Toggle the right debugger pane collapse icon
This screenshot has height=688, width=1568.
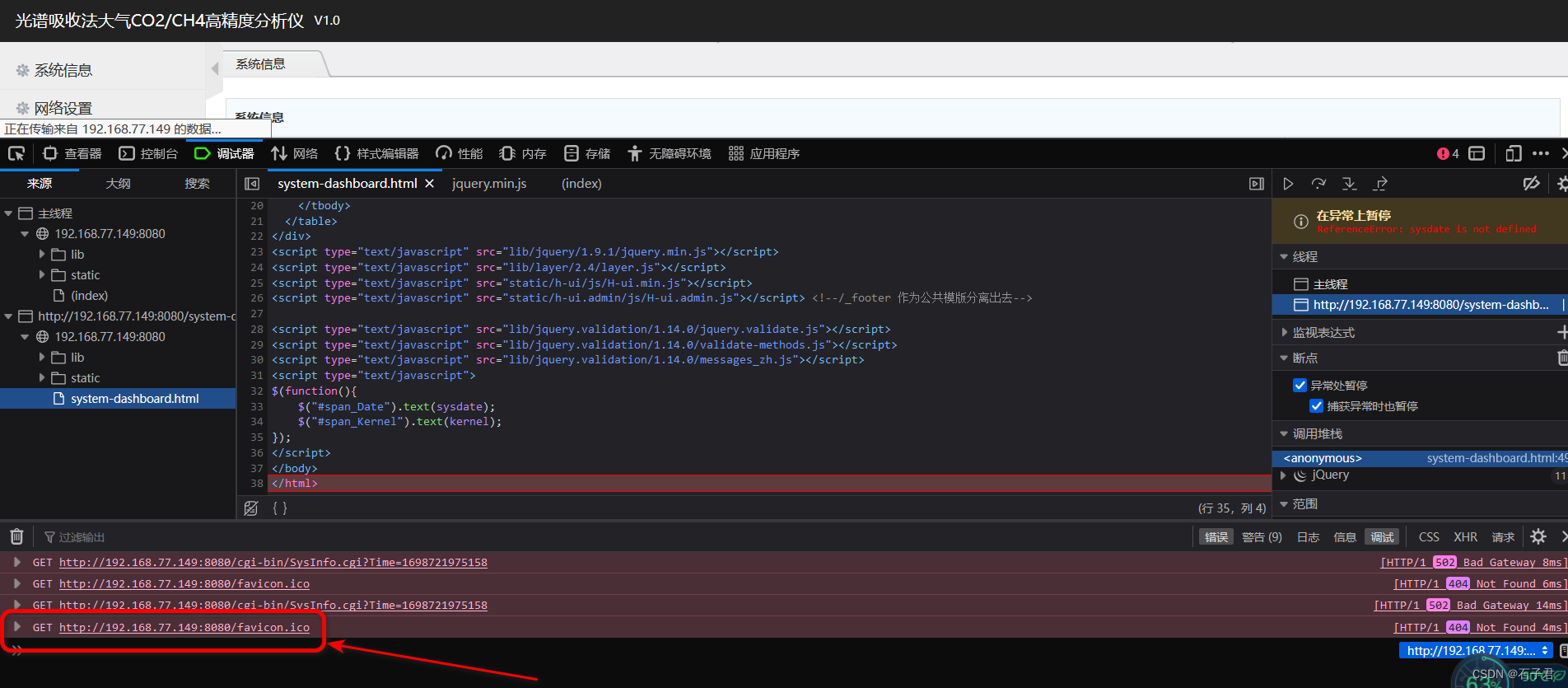pyautogui.click(x=1257, y=184)
